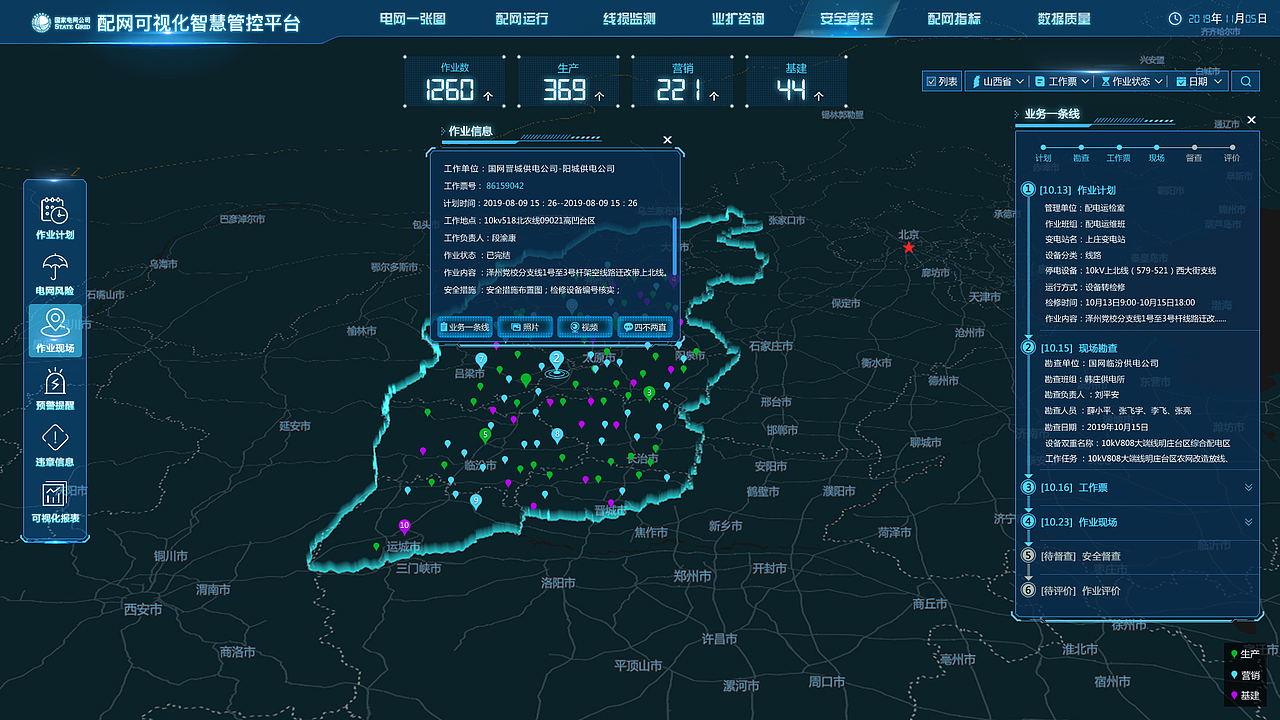Click the 计划 node on progress line
The image size is (1280, 720).
click(x=1043, y=147)
